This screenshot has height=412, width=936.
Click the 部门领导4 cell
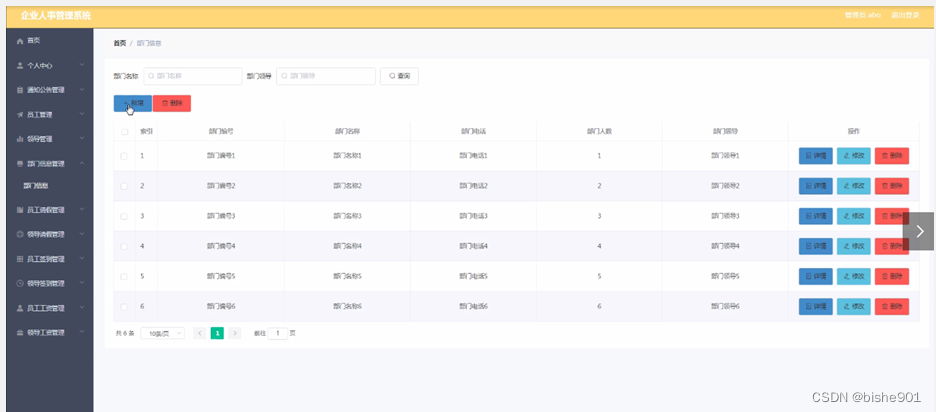(725, 246)
